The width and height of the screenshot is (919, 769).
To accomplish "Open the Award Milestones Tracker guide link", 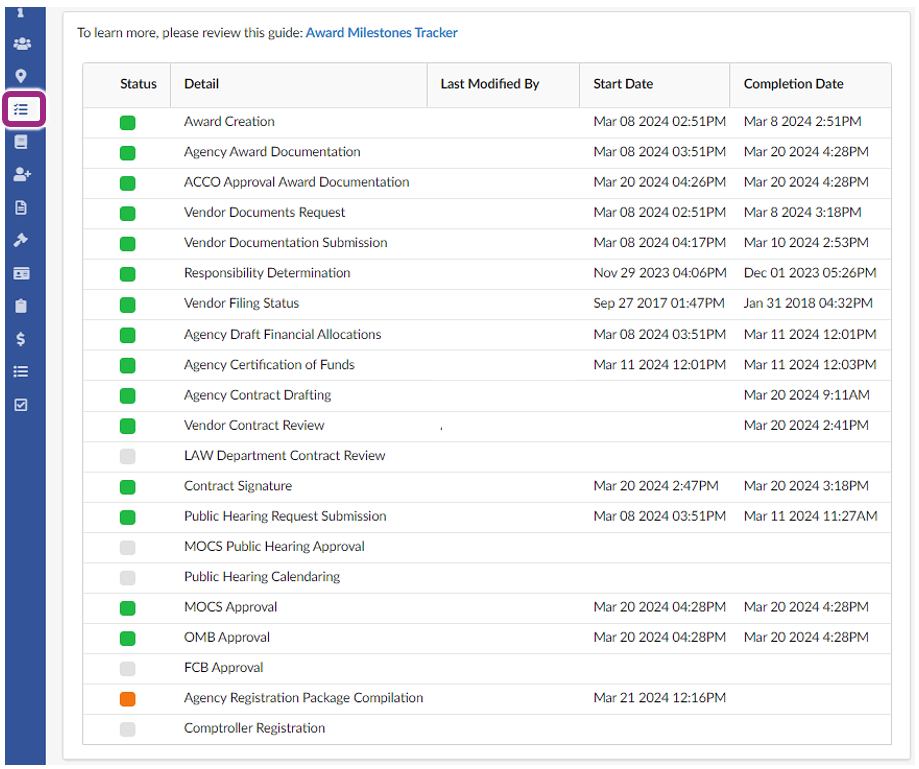I will (381, 32).
